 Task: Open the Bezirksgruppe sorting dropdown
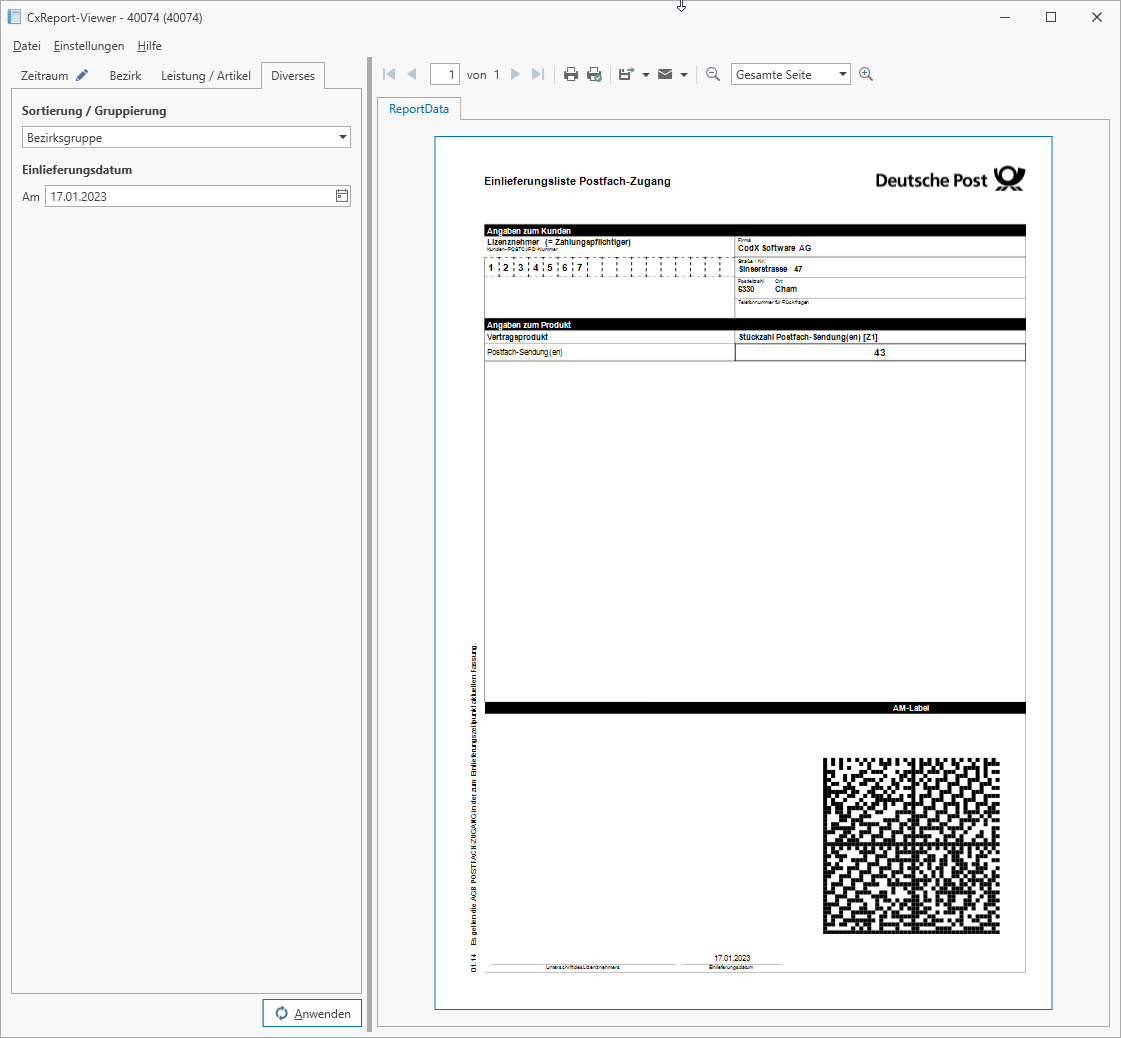(x=186, y=137)
